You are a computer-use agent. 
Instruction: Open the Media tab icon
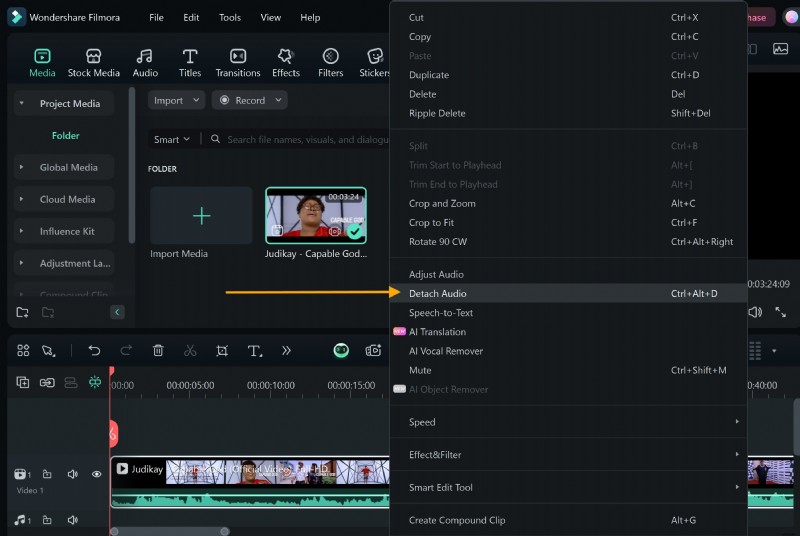point(42,56)
